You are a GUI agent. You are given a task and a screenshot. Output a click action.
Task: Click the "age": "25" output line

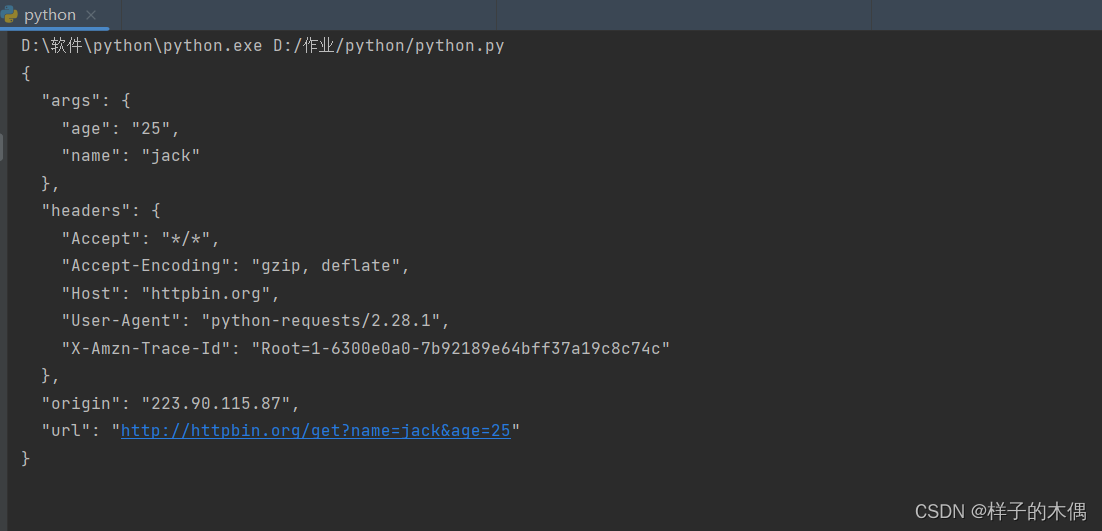pyautogui.click(x=121, y=129)
